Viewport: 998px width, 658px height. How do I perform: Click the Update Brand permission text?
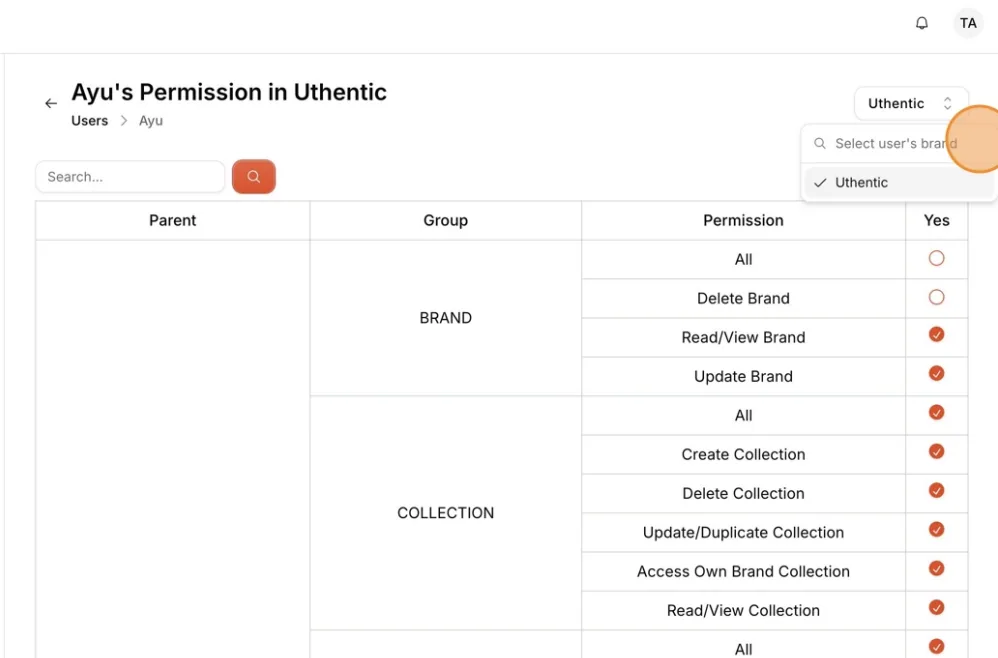point(743,376)
